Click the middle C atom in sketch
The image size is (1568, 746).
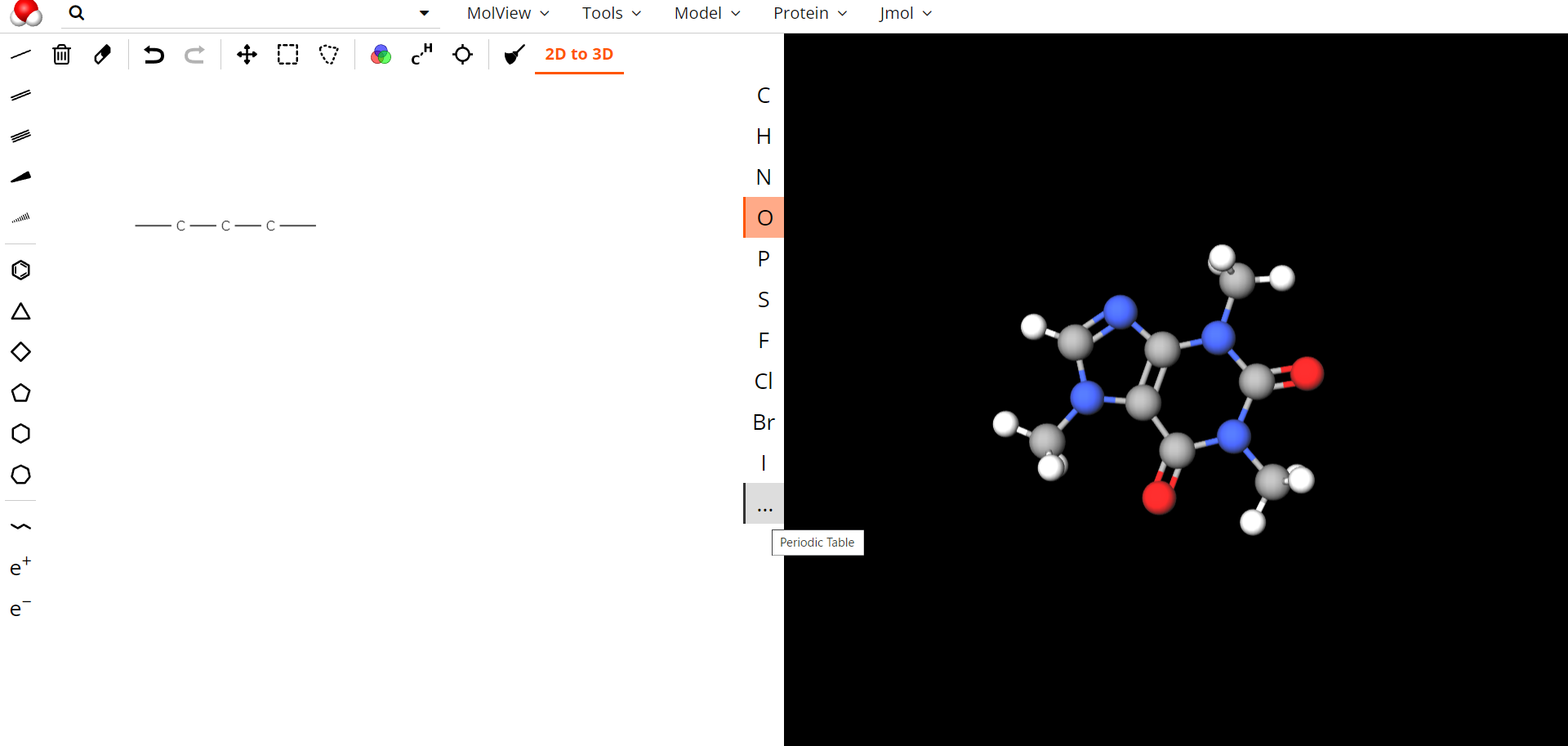pos(226,226)
